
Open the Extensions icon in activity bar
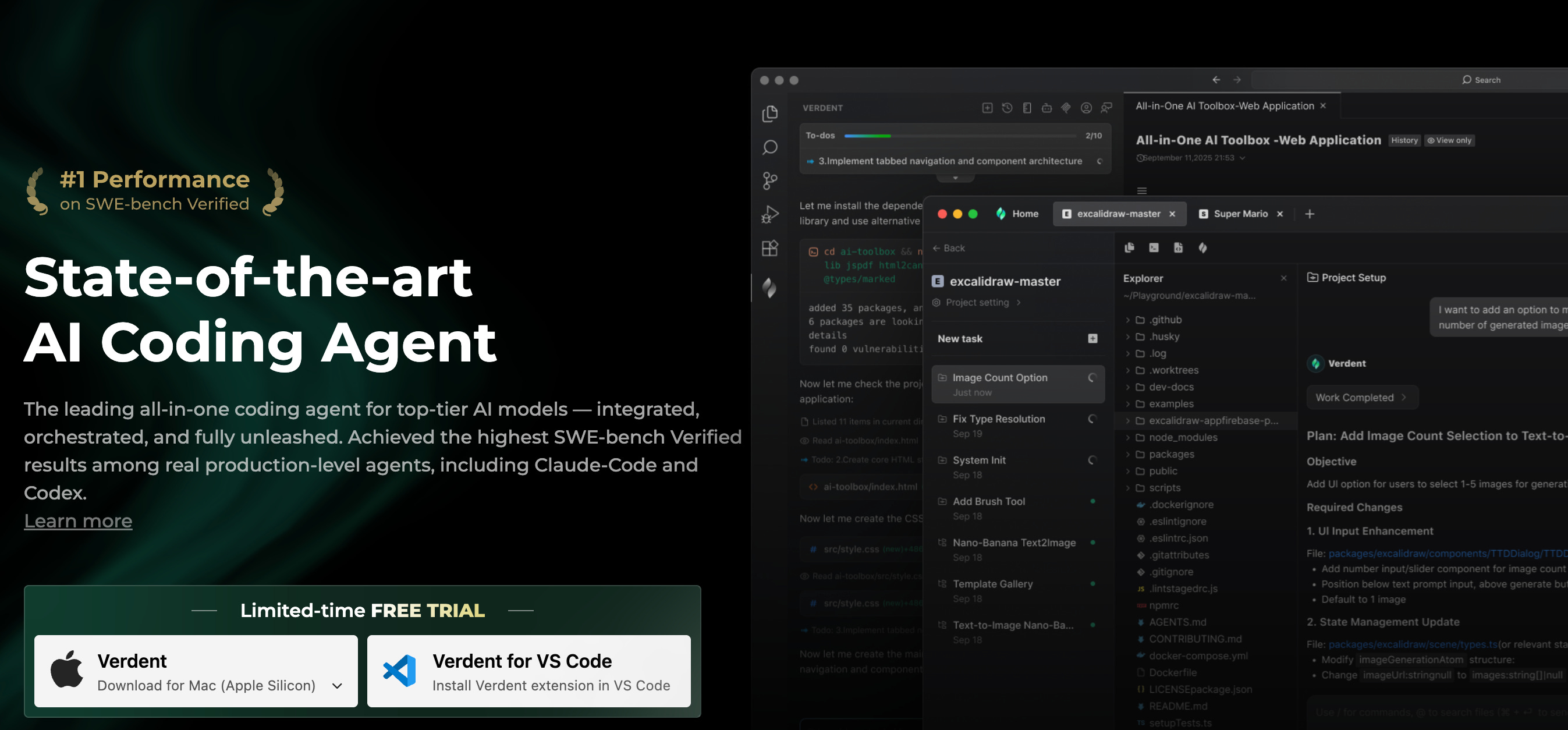point(770,248)
